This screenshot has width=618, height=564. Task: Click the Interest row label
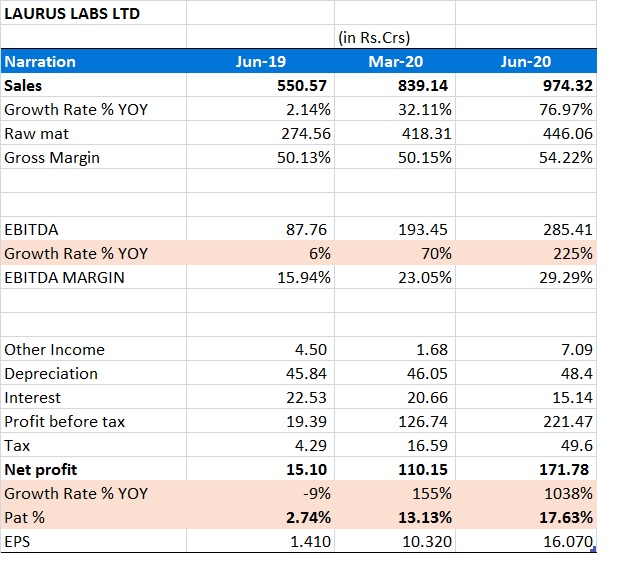tap(93, 398)
